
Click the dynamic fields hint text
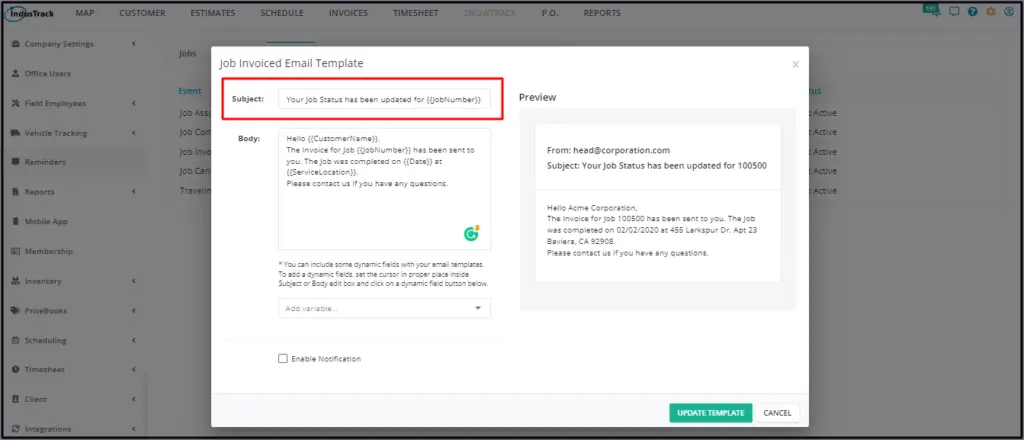point(384,274)
